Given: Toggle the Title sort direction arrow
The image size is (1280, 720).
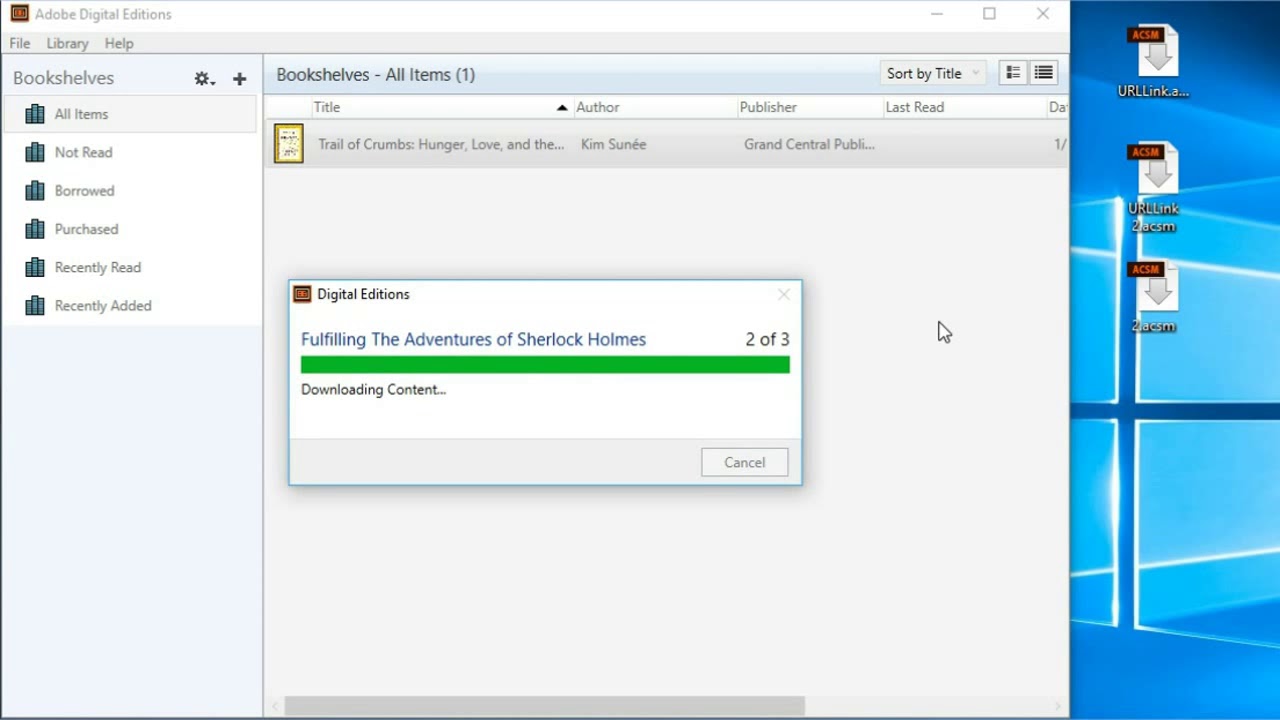Looking at the screenshot, I should click(x=562, y=107).
